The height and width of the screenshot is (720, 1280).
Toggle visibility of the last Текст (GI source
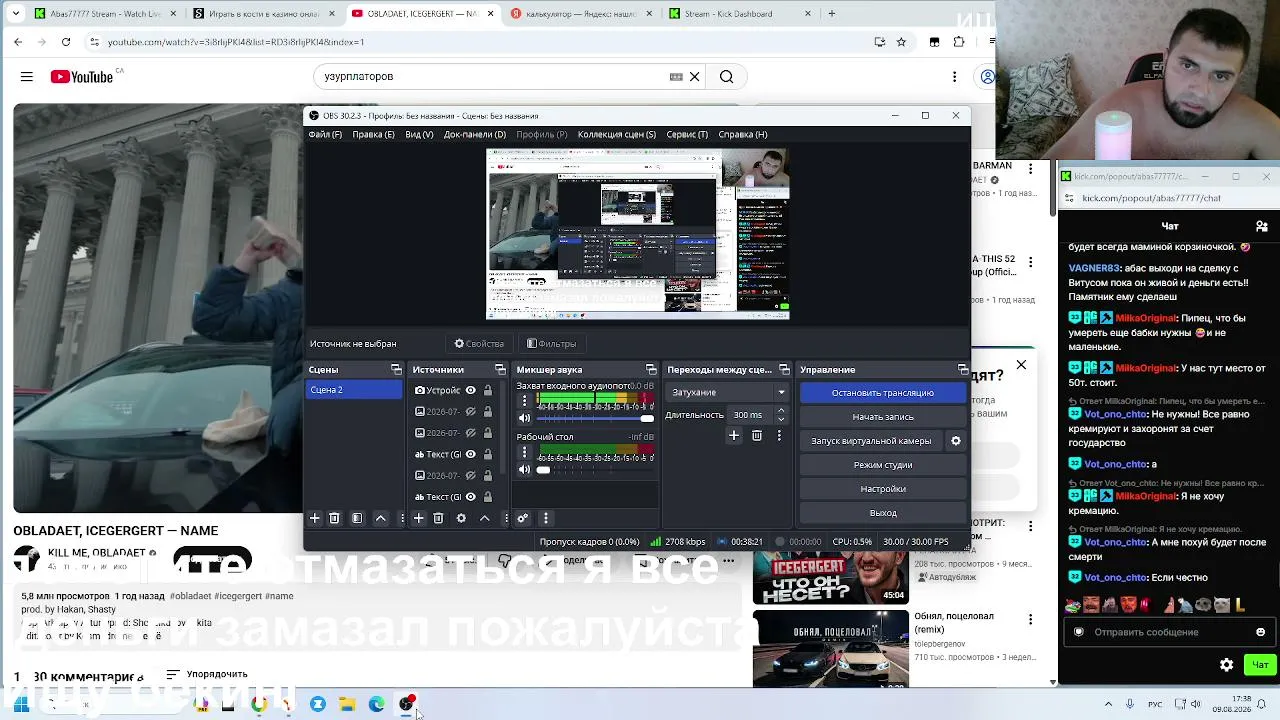pos(471,497)
